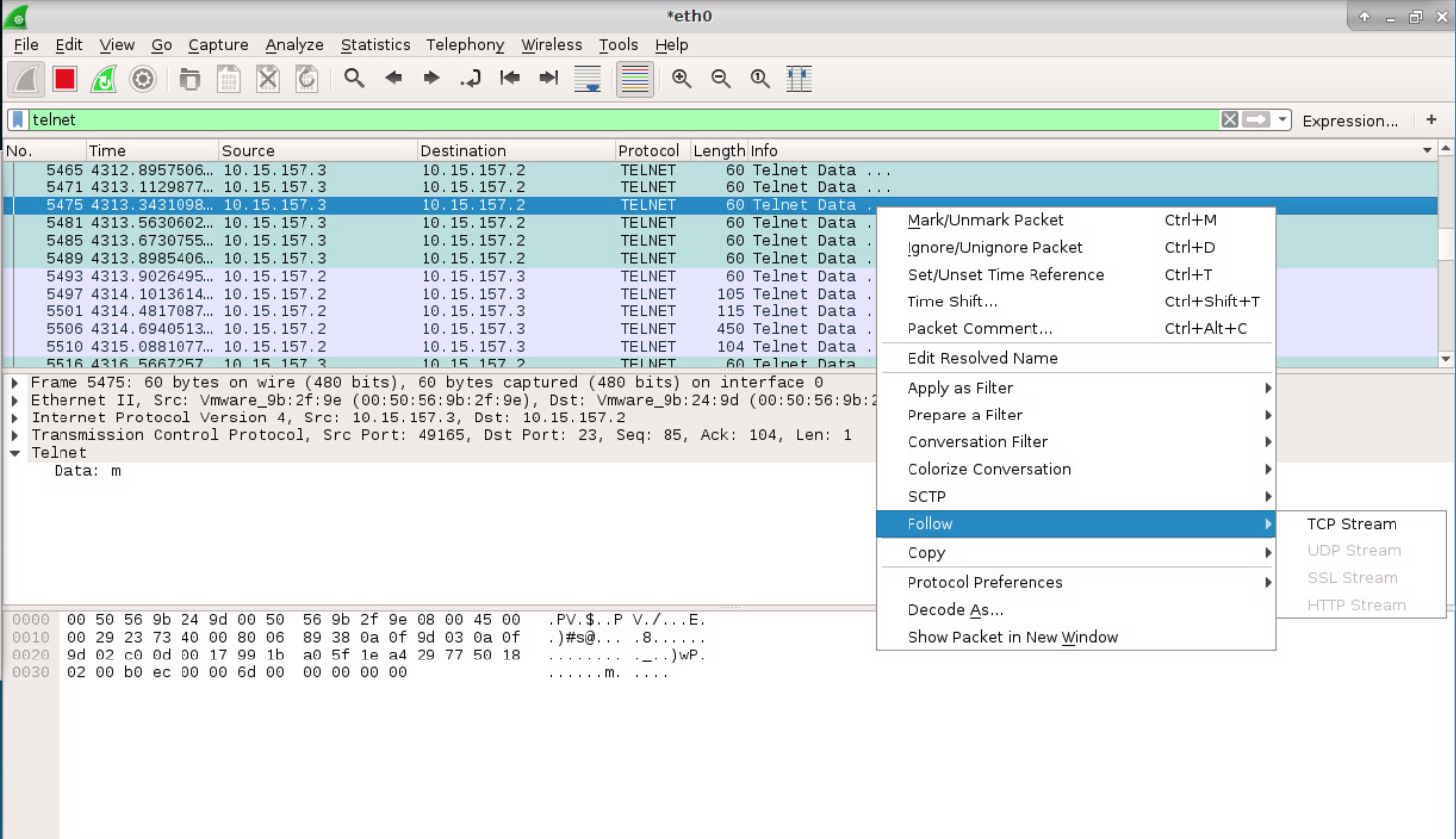Expand Internet Protocol Version 4 node

pos(14,419)
